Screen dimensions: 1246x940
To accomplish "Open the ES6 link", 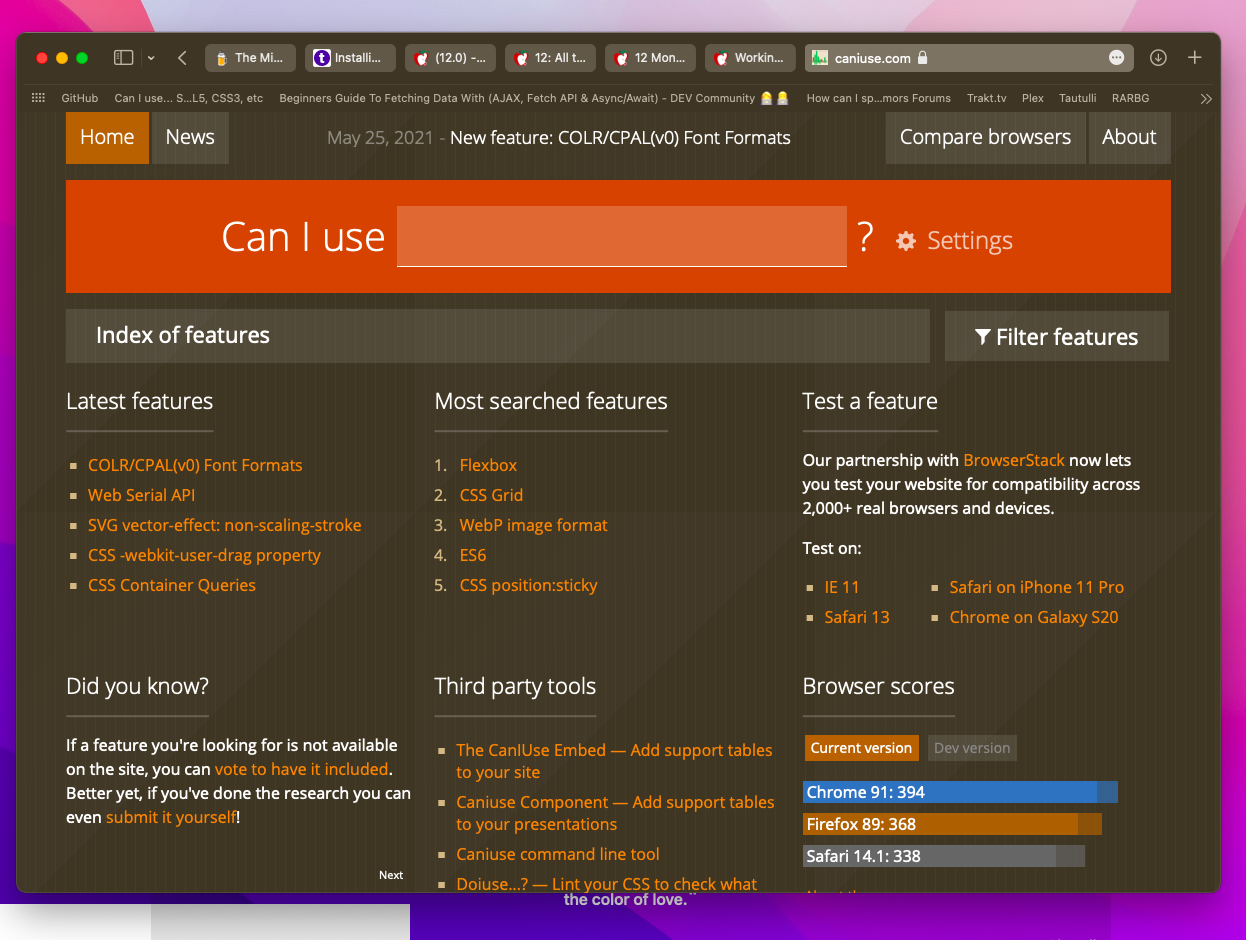I will (x=473, y=555).
